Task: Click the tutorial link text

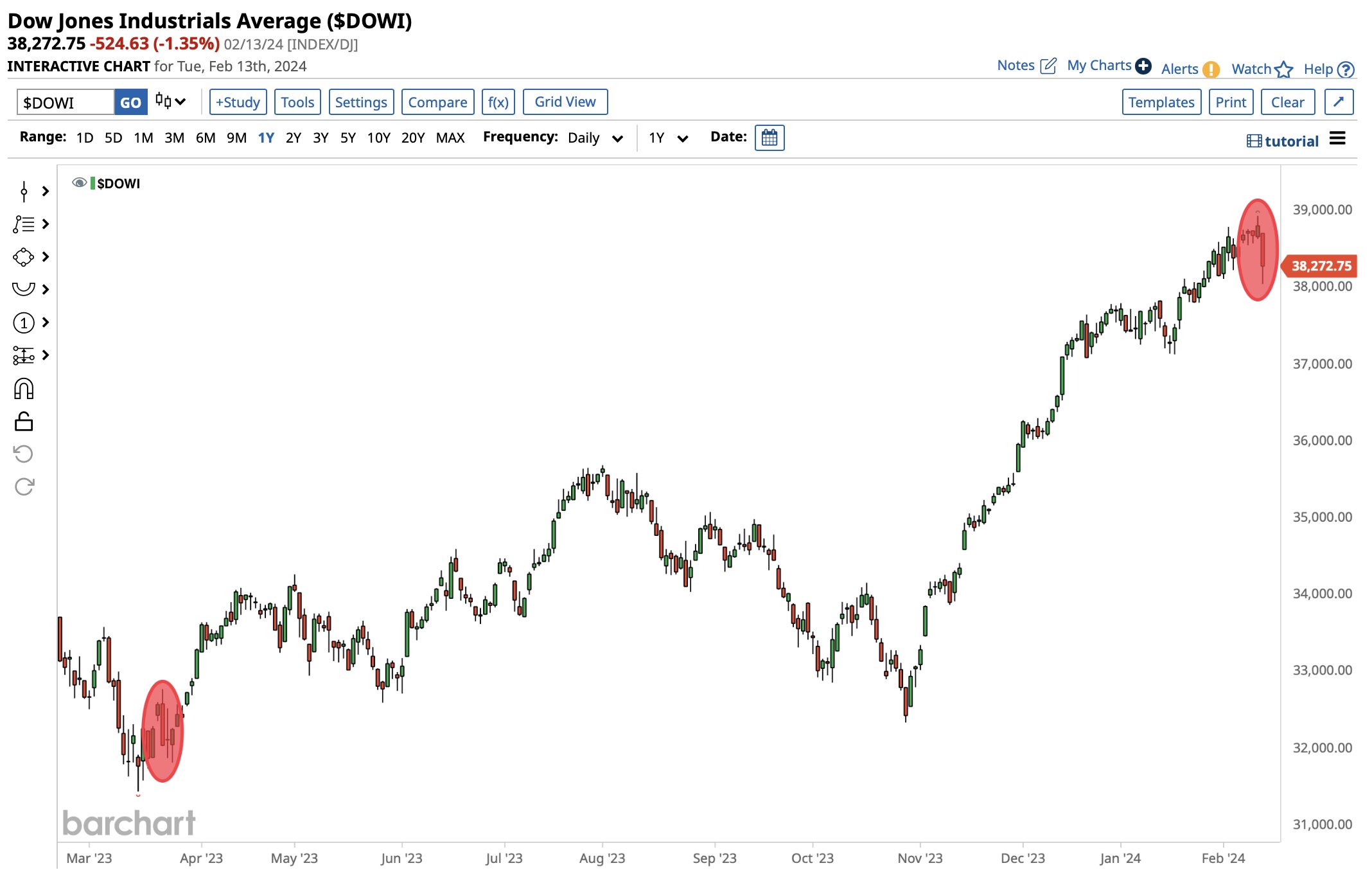Action: pyautogui.click(x=1292, y=141)
